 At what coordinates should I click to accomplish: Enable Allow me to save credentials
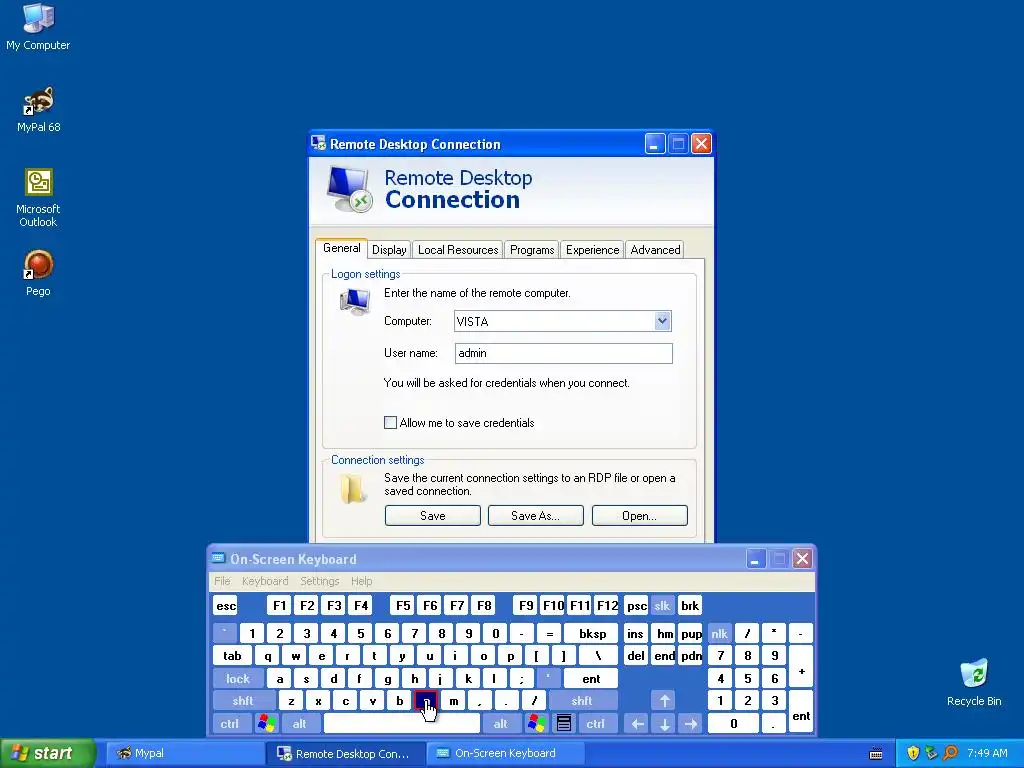391,423
